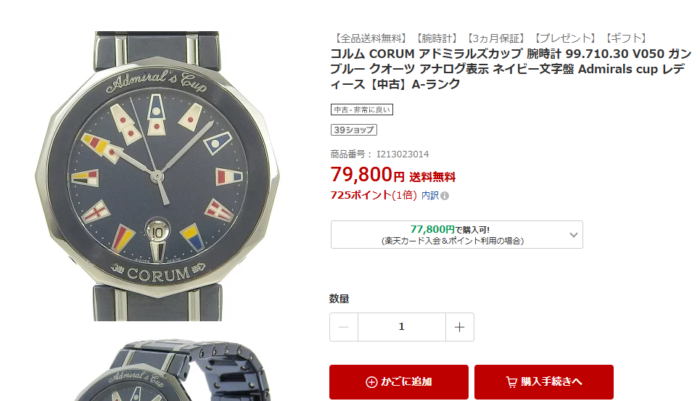Click the red 送料無料 label
This screenshot has width=700, height=401.
click(432, 177)
